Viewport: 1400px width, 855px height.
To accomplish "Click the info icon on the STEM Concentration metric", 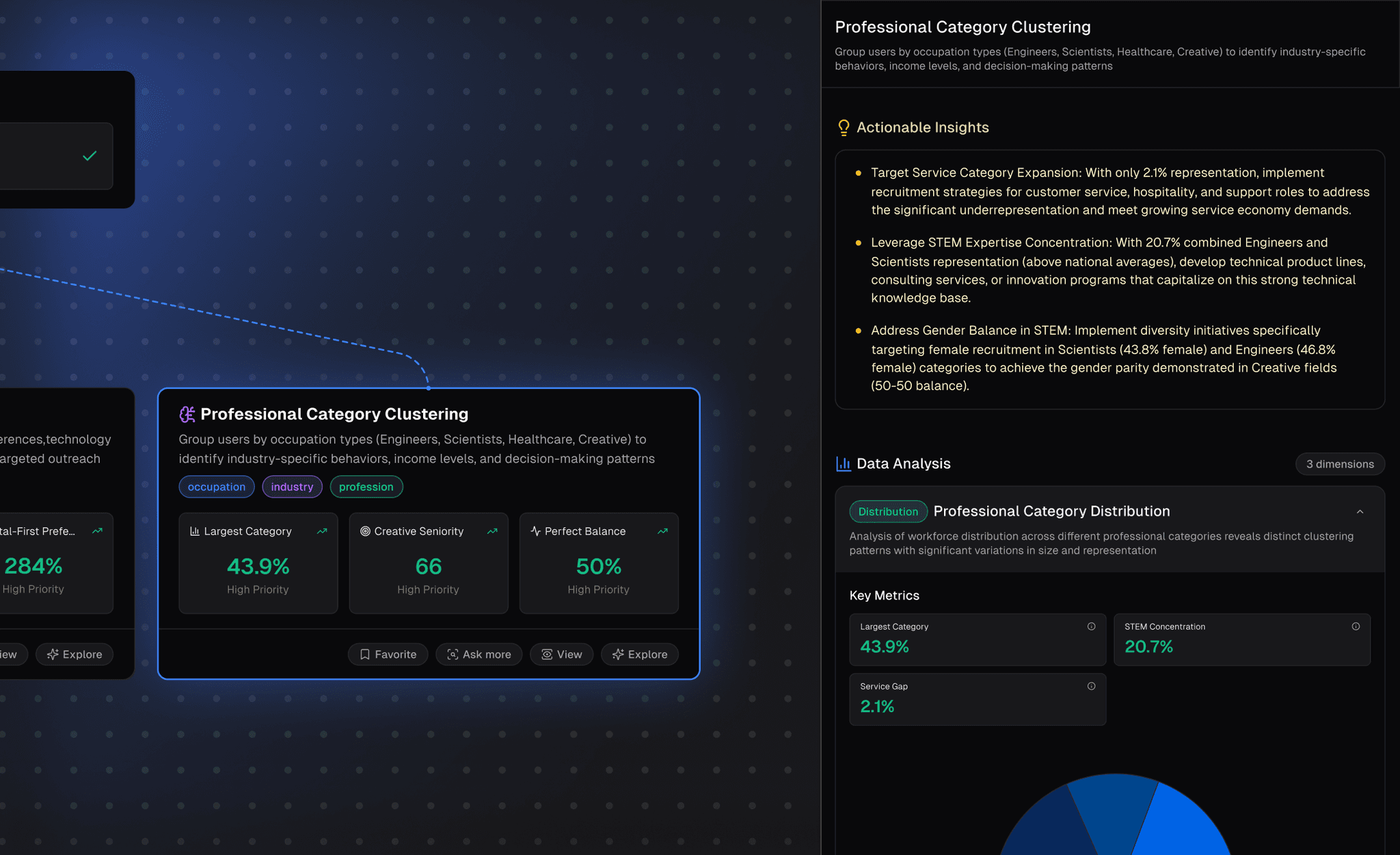I will coord(1356,625).
